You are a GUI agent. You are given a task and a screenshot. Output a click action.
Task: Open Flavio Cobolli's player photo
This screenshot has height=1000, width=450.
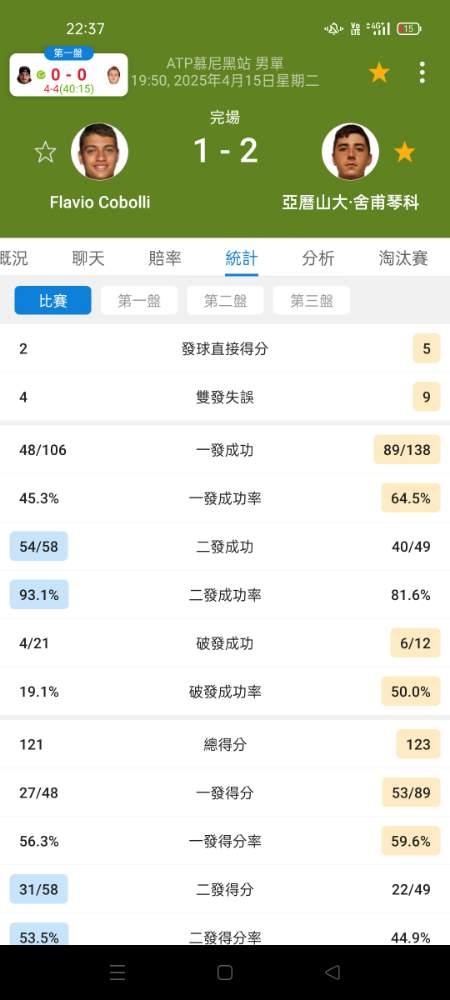[x=99, y=152]
